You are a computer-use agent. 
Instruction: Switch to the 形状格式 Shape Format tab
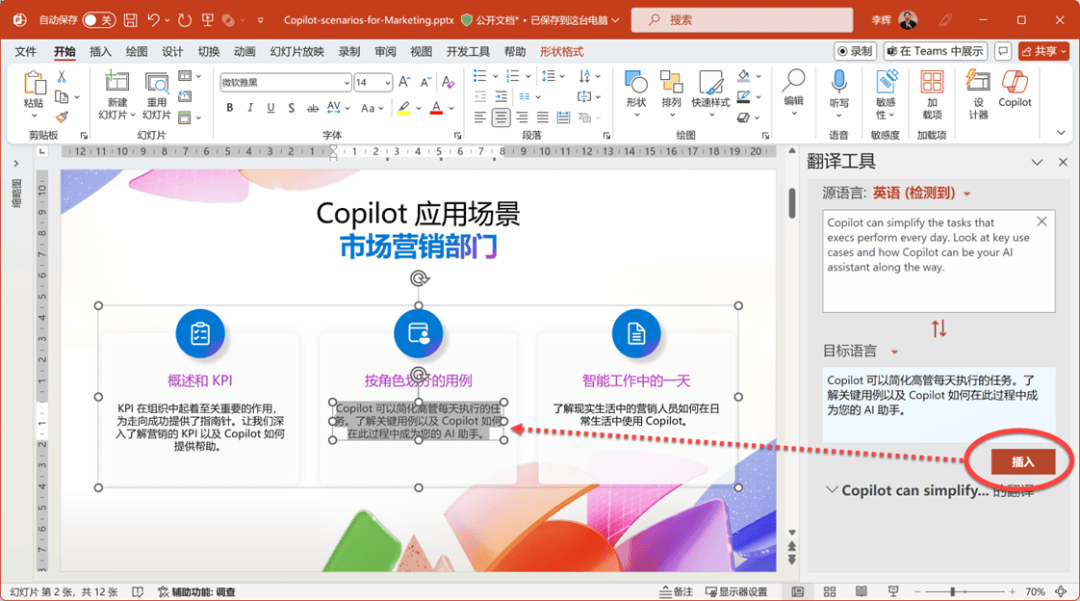click(561, 52)
